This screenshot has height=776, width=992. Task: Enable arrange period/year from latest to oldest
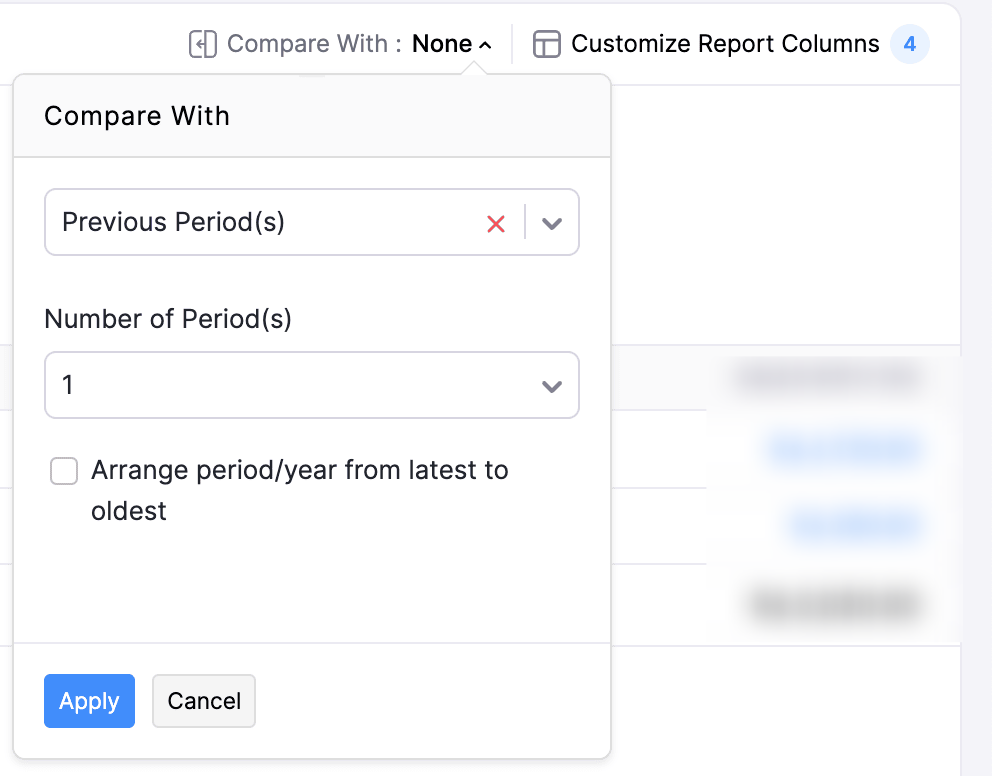pyautogui.click(x=64, y=471)
